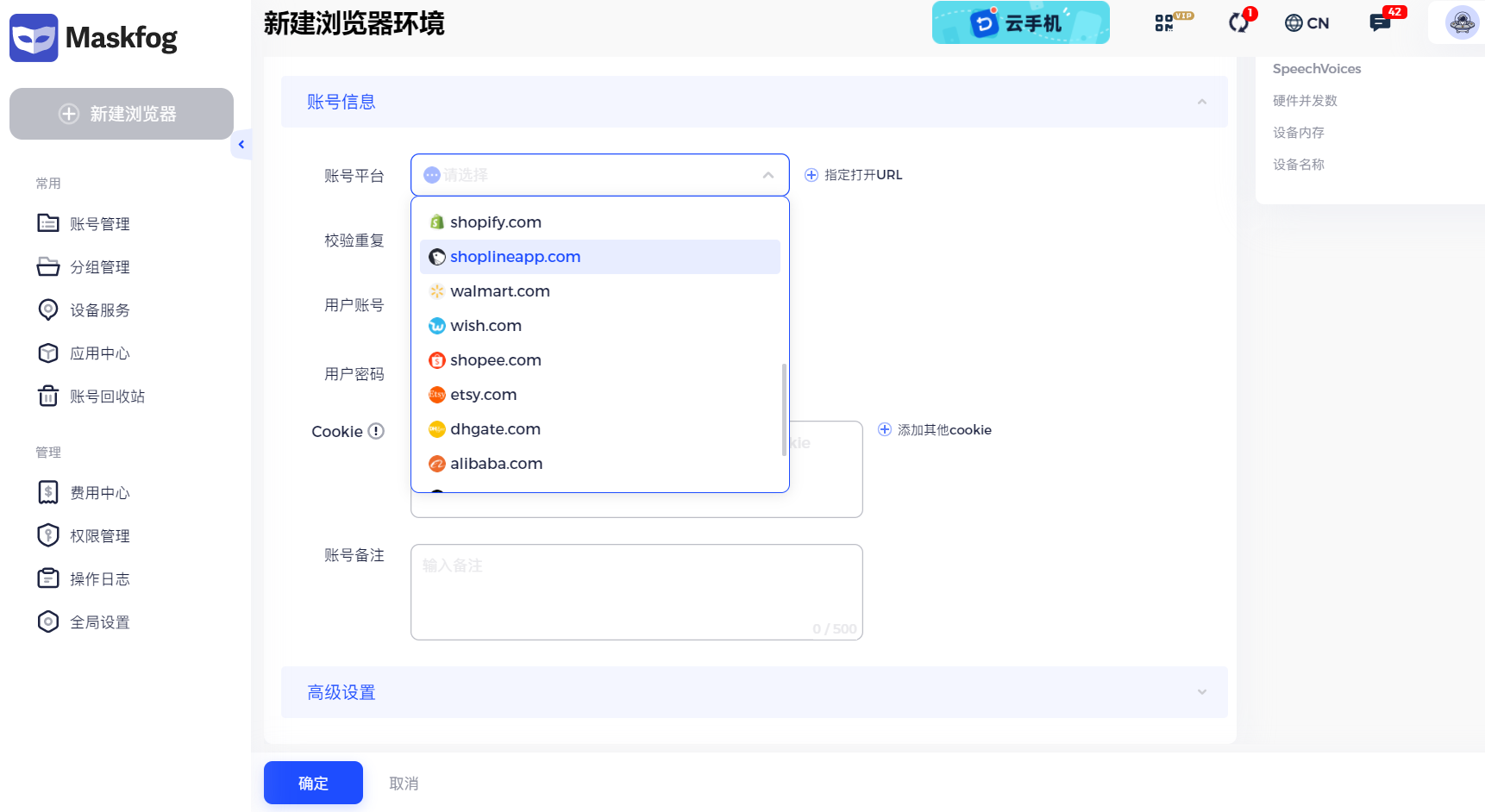
Task: Jump to 设备名称 anchor link
Action: pos(1299,165)
